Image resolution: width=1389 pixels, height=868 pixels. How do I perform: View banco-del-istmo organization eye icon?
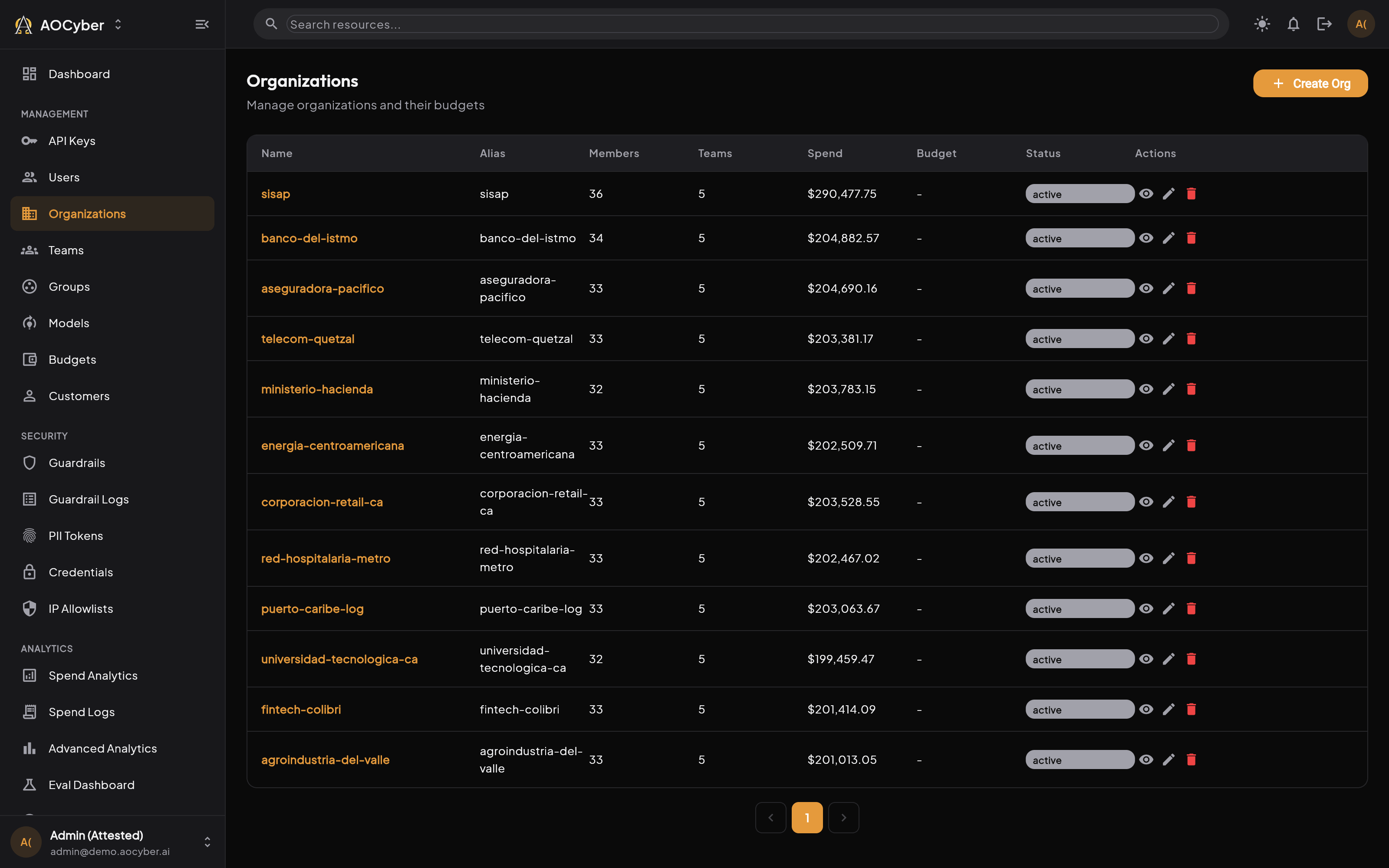point(1146,238)
